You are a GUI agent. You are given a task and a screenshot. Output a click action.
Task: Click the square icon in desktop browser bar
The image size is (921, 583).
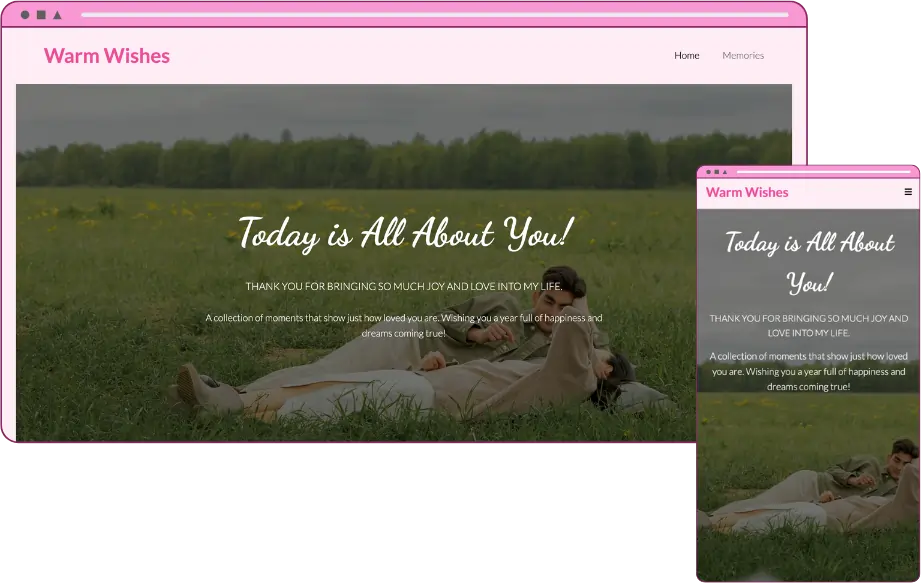[41, 15]
